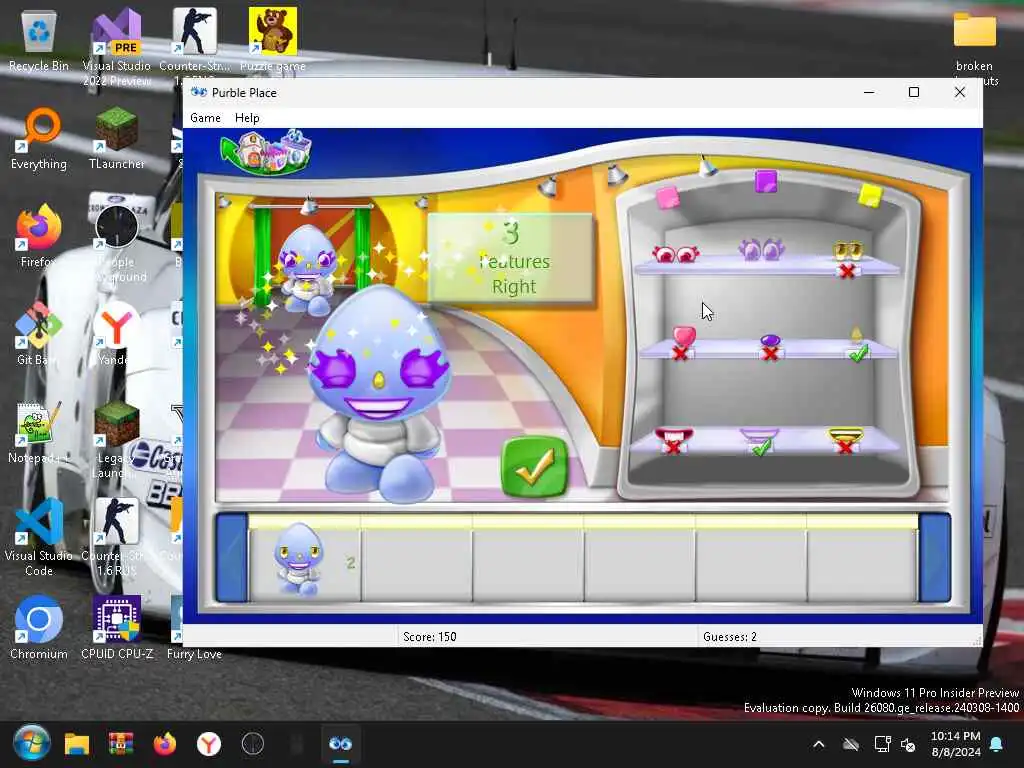
Task: Open the CPUID CPU-Z desktop shortcut
Action: tap(117, 628)
